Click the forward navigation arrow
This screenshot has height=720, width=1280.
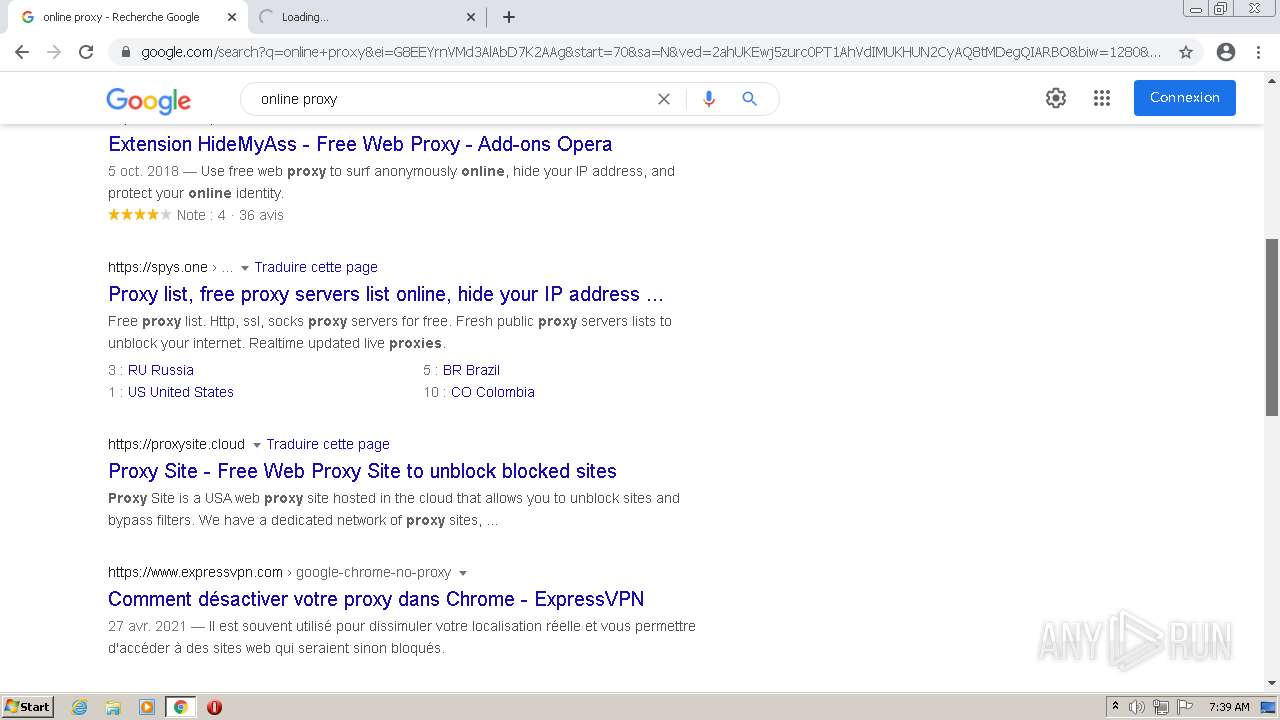coord(54,52)
